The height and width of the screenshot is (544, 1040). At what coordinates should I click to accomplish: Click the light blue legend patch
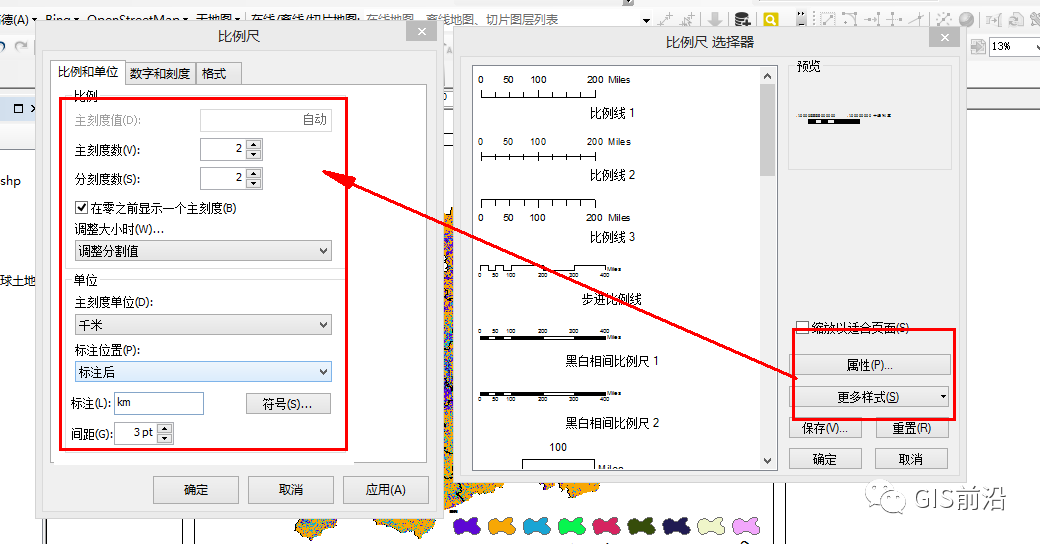click(x=536, y=527)
